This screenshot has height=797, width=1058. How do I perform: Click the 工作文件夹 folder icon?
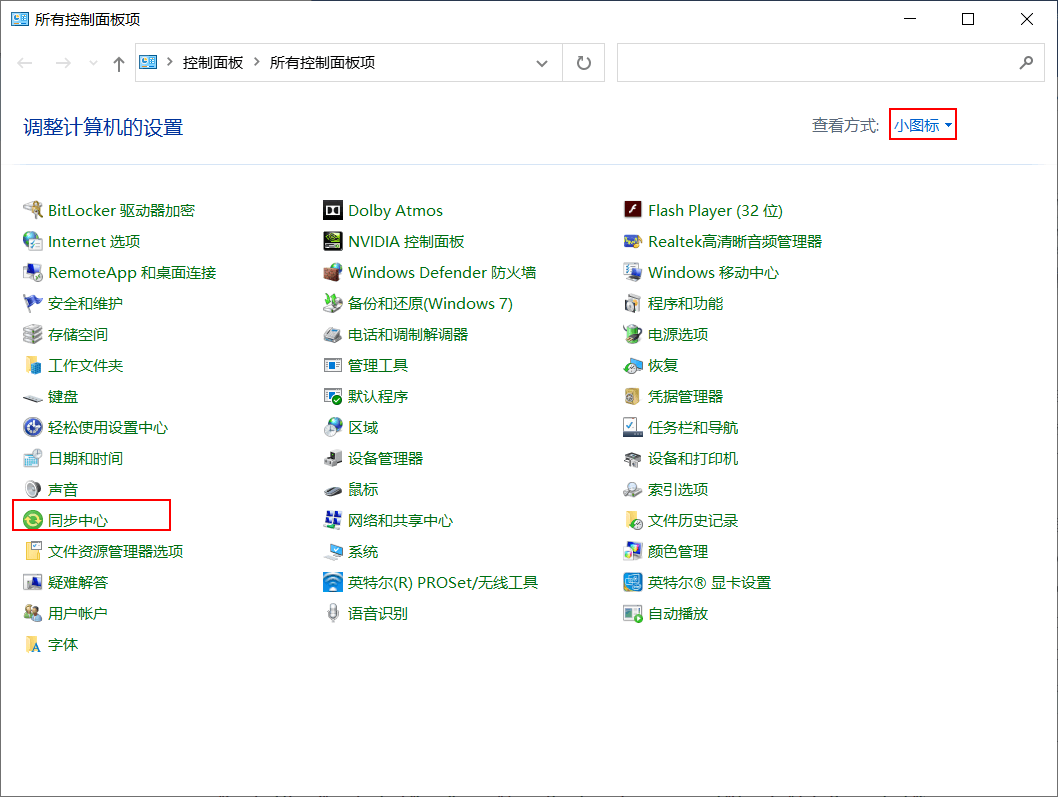point(32,365)
